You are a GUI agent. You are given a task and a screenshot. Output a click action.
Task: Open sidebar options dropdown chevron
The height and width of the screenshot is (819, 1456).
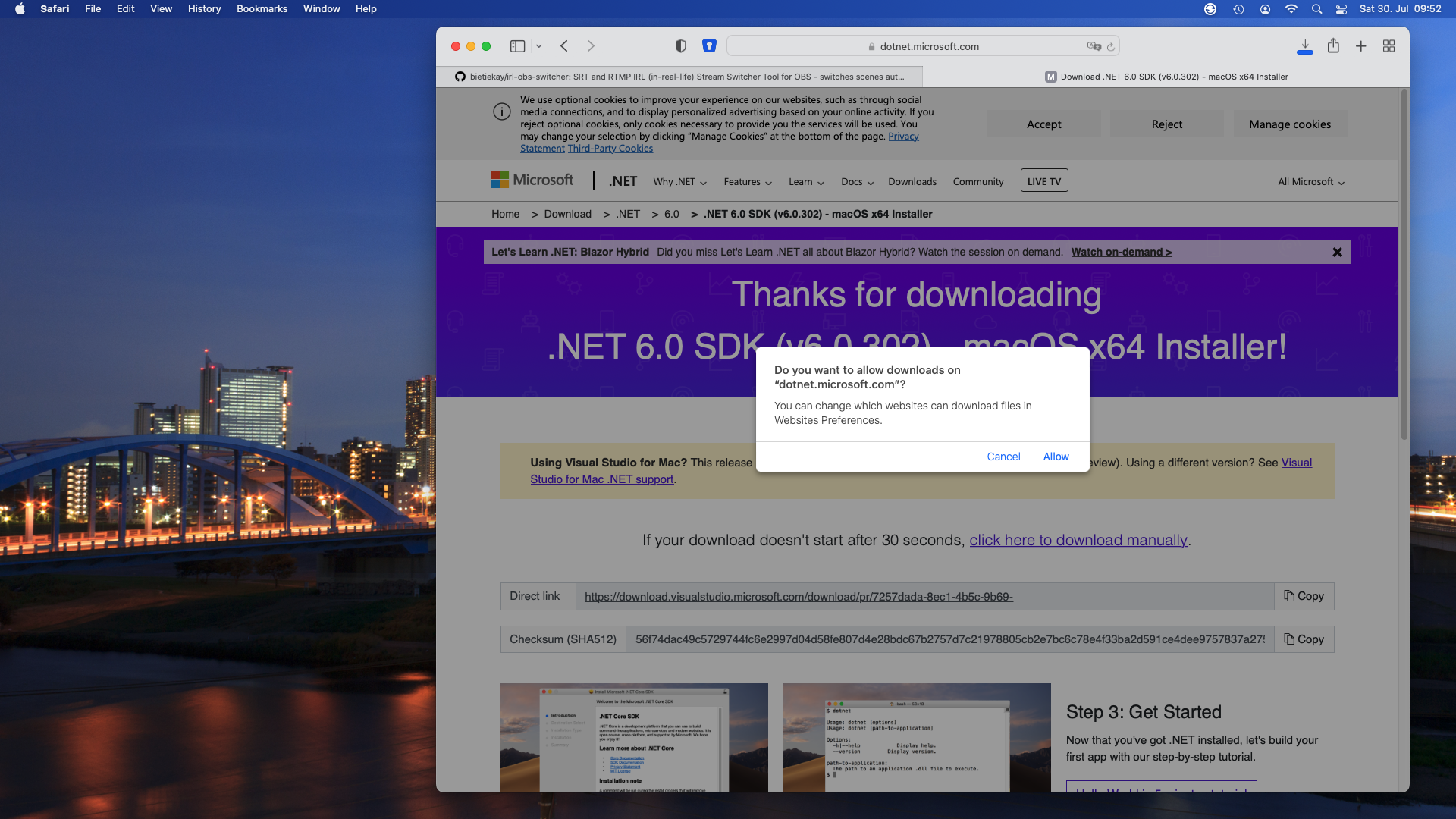pyautogui.click(x=538, y=46)
